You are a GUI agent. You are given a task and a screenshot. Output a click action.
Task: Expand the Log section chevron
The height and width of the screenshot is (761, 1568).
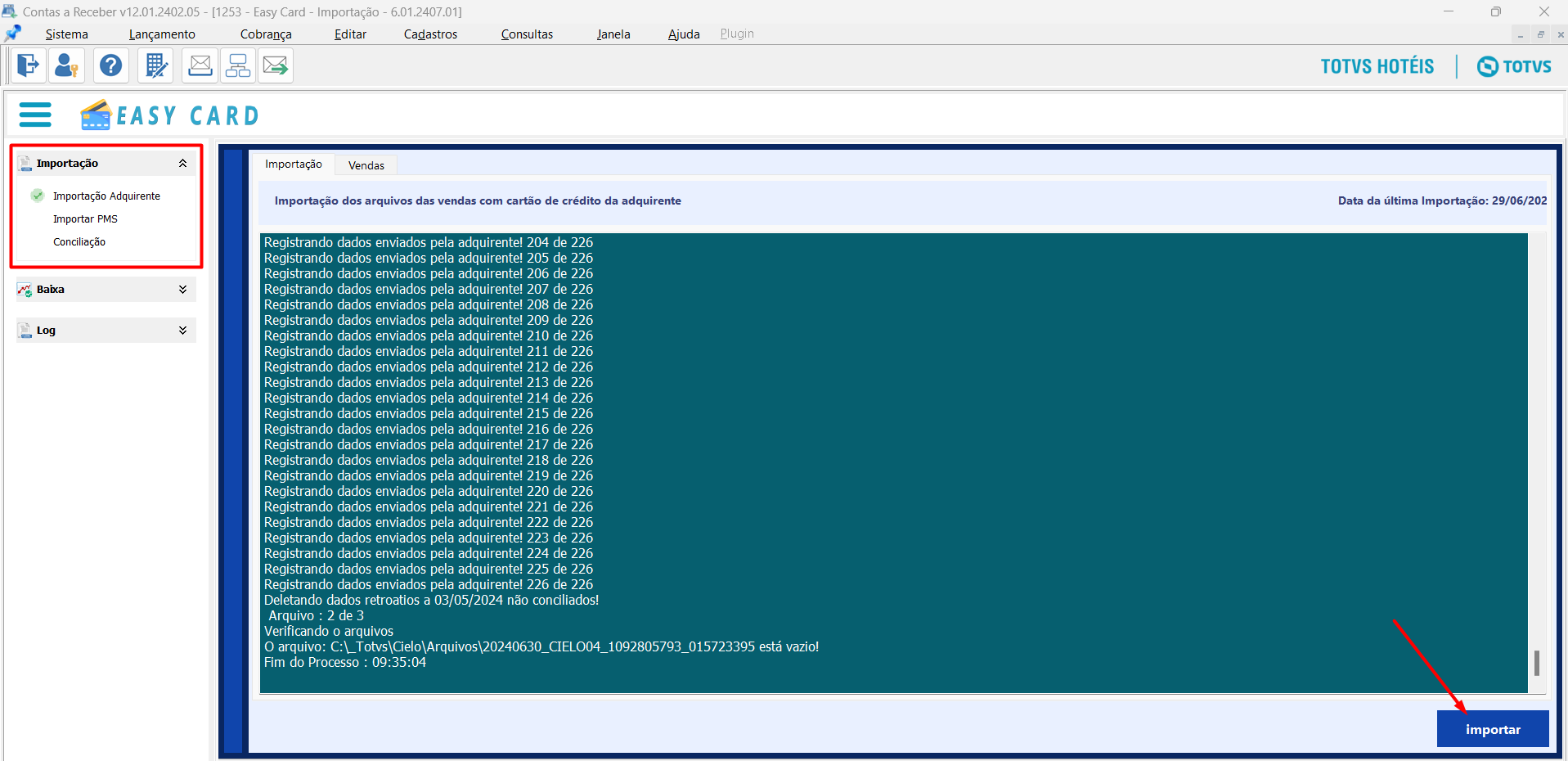[x=182, y=331]
